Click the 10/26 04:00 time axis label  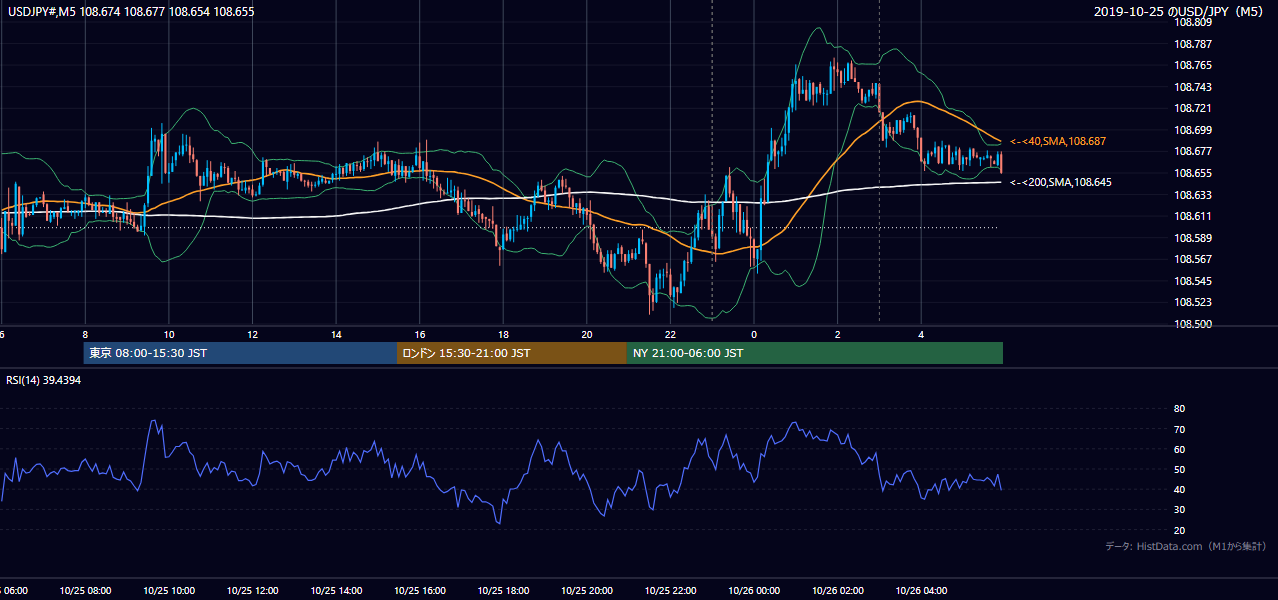pyautogui.click(x=921, y=591)
